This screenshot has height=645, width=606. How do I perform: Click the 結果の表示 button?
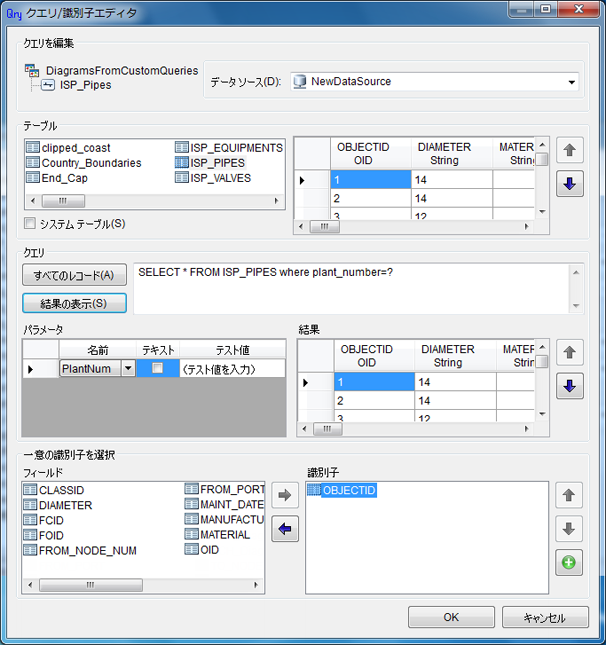74,303
